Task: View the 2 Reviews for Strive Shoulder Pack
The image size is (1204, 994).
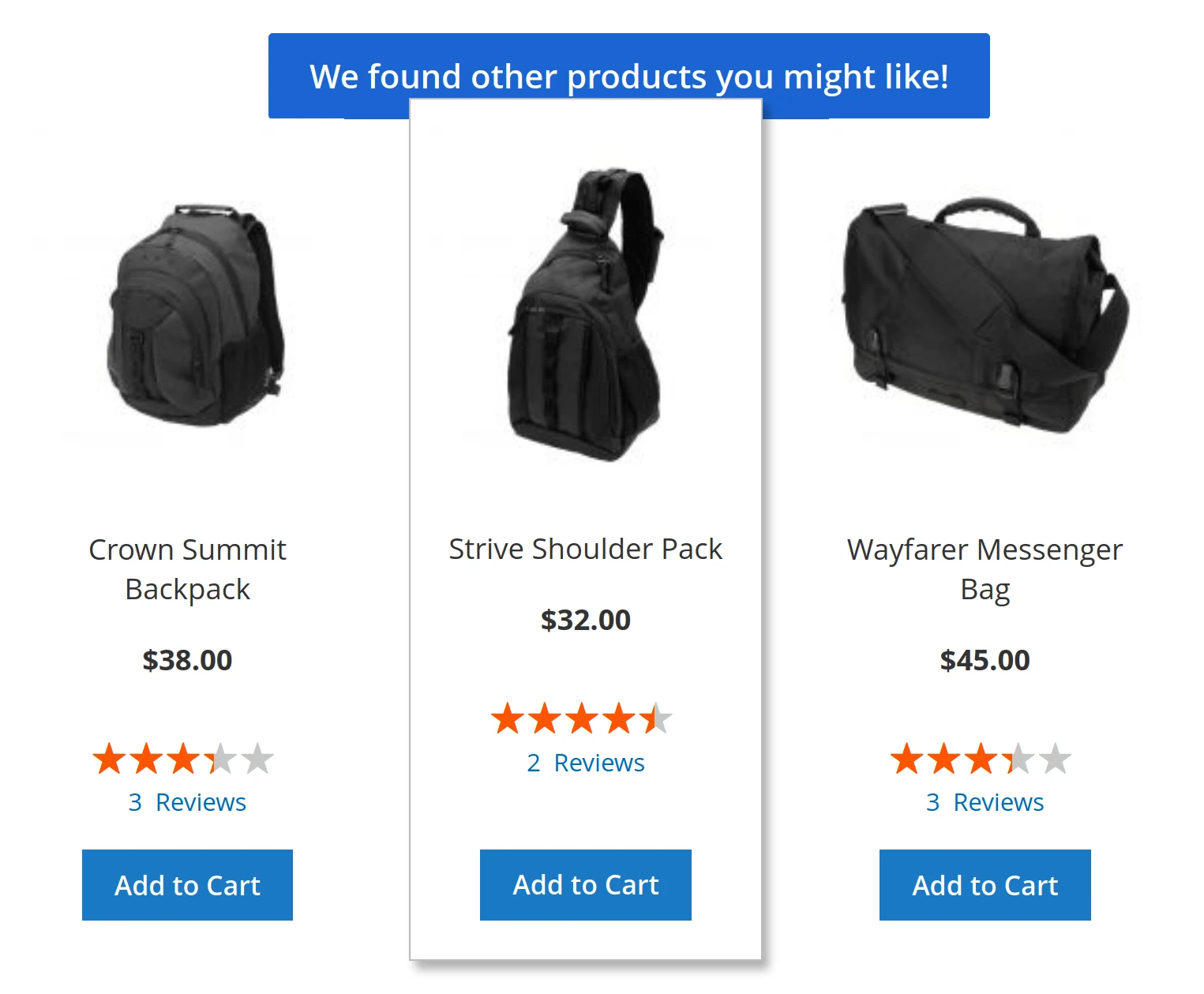Action: coord(585,763)
